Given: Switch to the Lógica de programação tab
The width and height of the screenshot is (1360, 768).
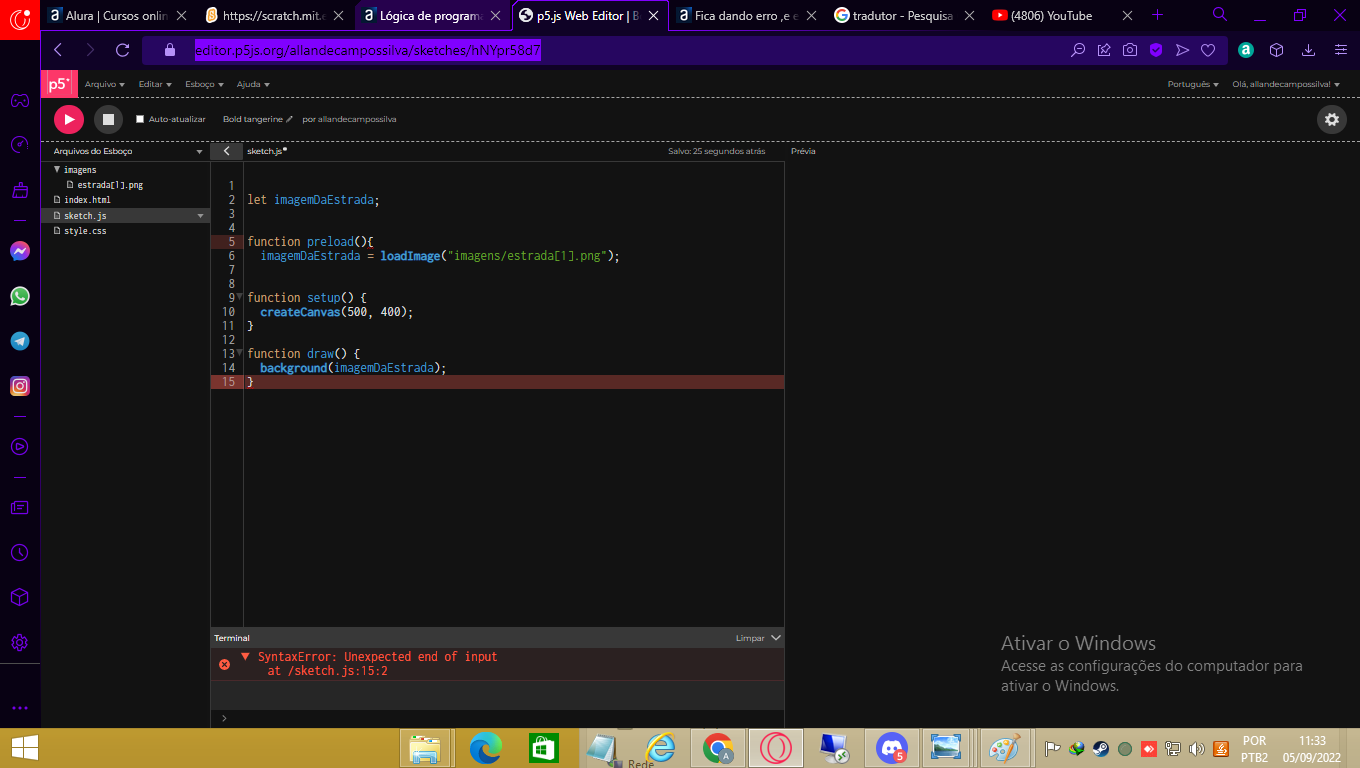Looking at the screenshot, I should pos(433,15).
